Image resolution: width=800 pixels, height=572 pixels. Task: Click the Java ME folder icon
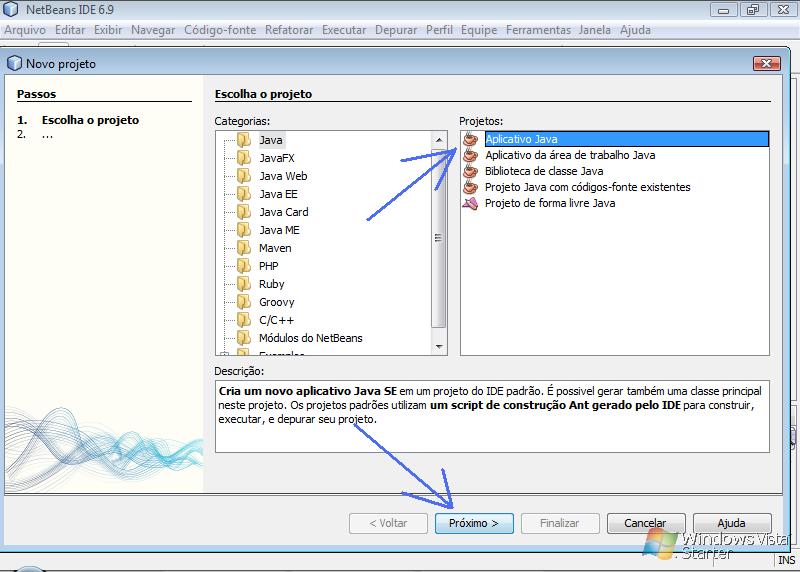point(244,230)
